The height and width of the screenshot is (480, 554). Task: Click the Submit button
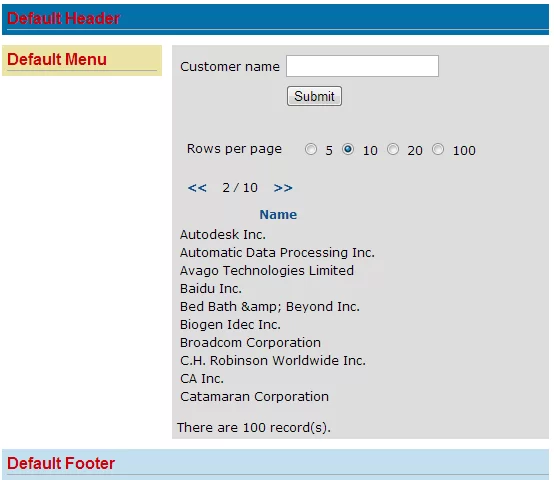point(314,96)
